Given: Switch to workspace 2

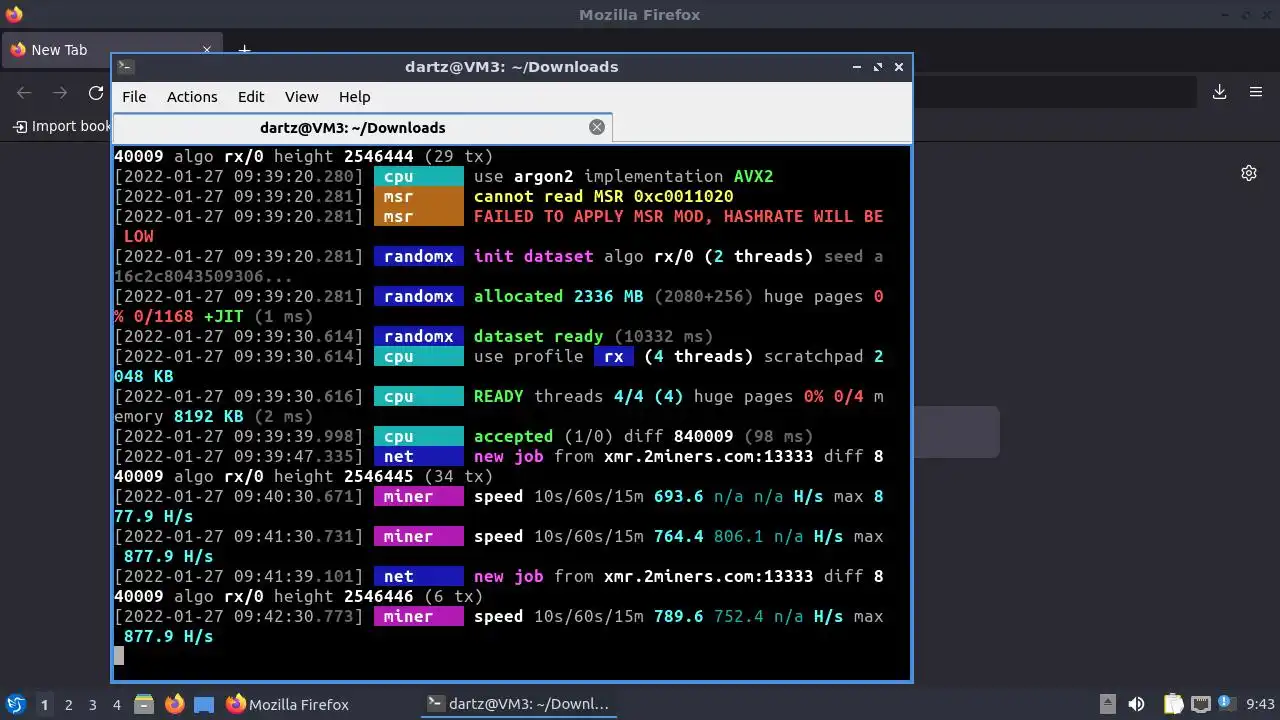Looking at the screenshot, I should 68,705.
